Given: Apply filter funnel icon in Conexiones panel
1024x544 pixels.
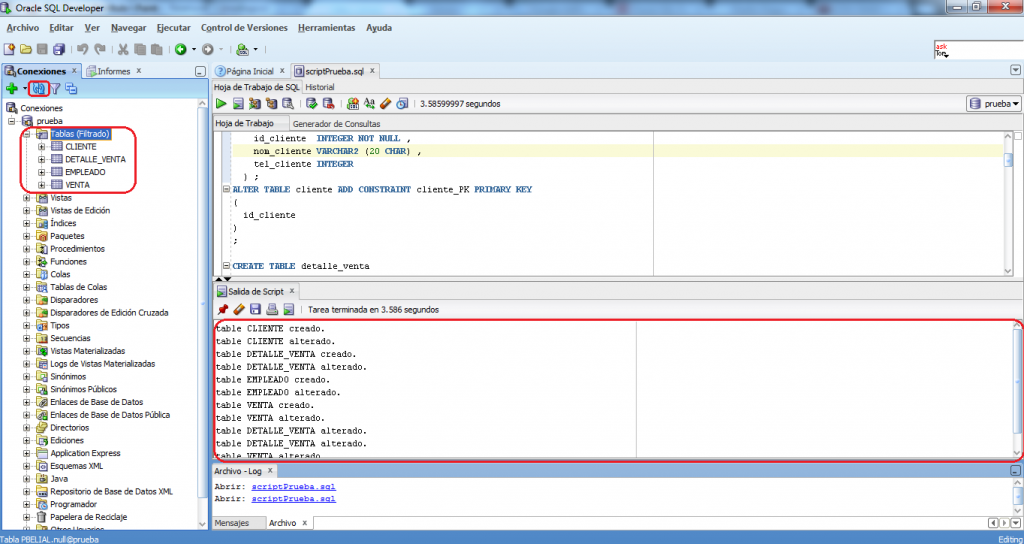Looking at the screenshot, I should point(56,88).
